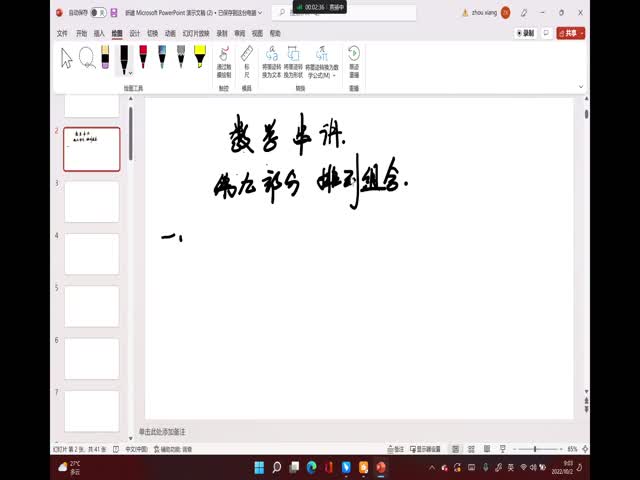Click the title bar search box
The height and width of the screenshot is (480, 640).
point(344,13)
